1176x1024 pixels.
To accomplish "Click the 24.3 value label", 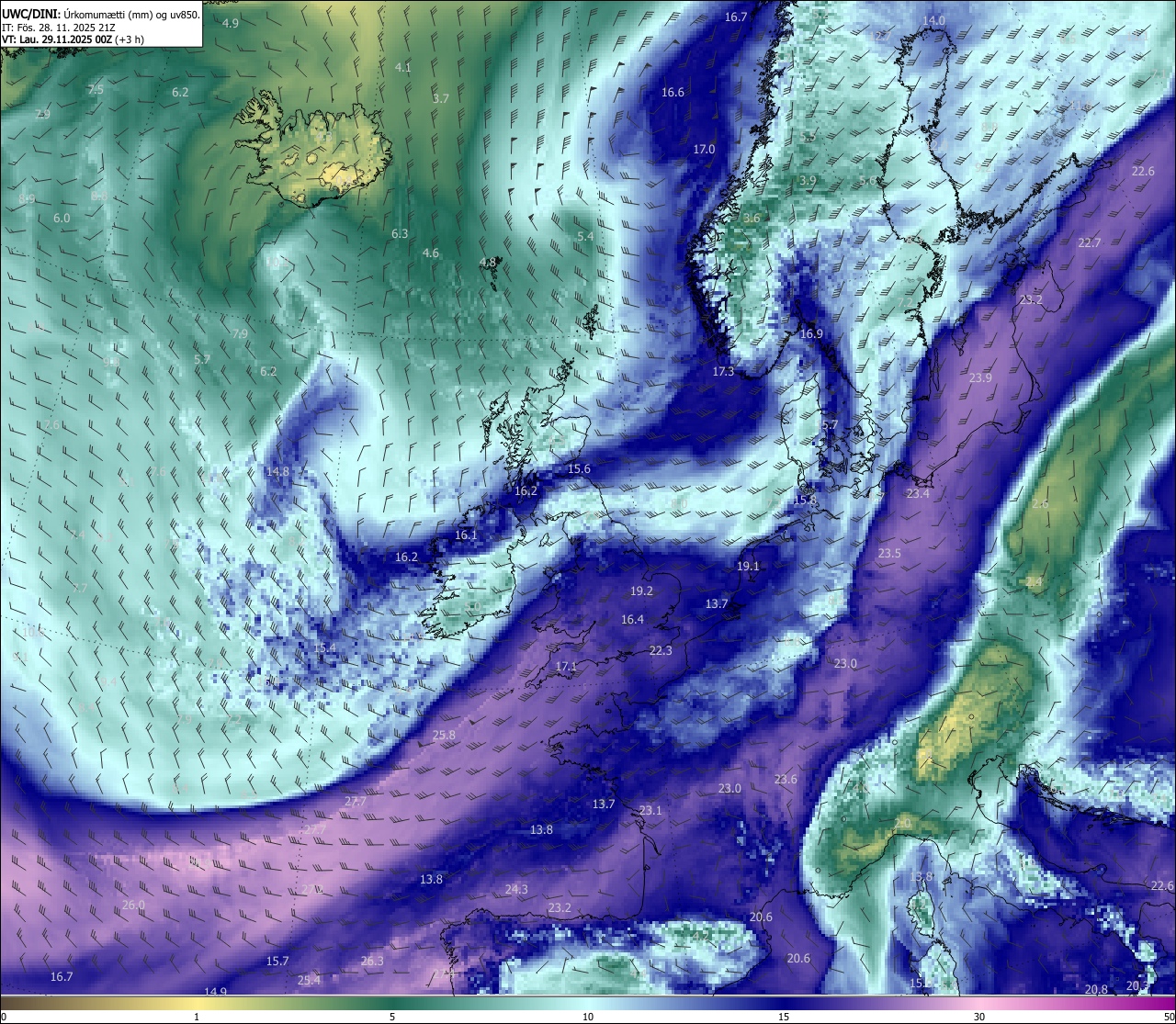I will pyautogui.click(x=516, y=889).
